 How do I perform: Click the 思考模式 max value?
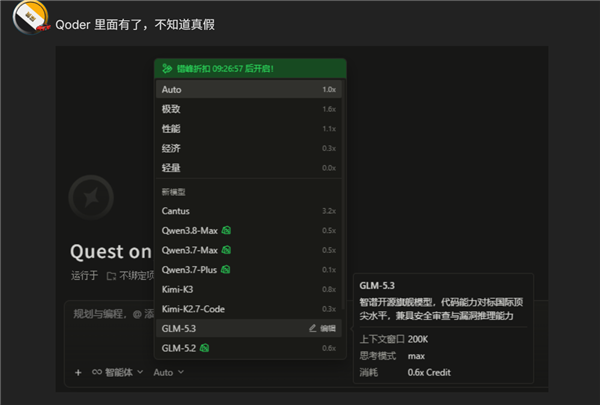(416, 356)
